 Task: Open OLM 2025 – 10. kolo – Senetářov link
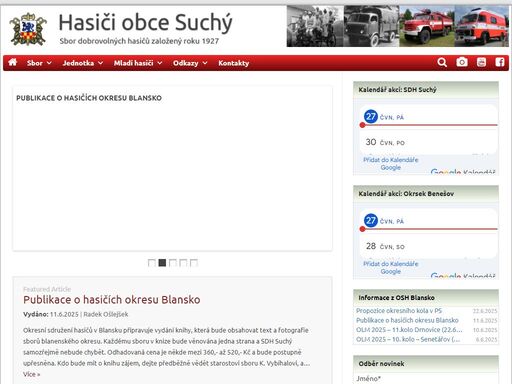tap(408, 339)
